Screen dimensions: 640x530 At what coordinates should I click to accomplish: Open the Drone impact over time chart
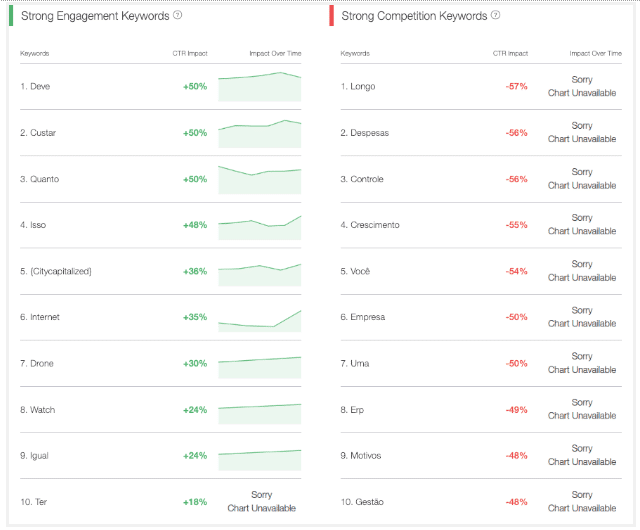coord(260,367)
